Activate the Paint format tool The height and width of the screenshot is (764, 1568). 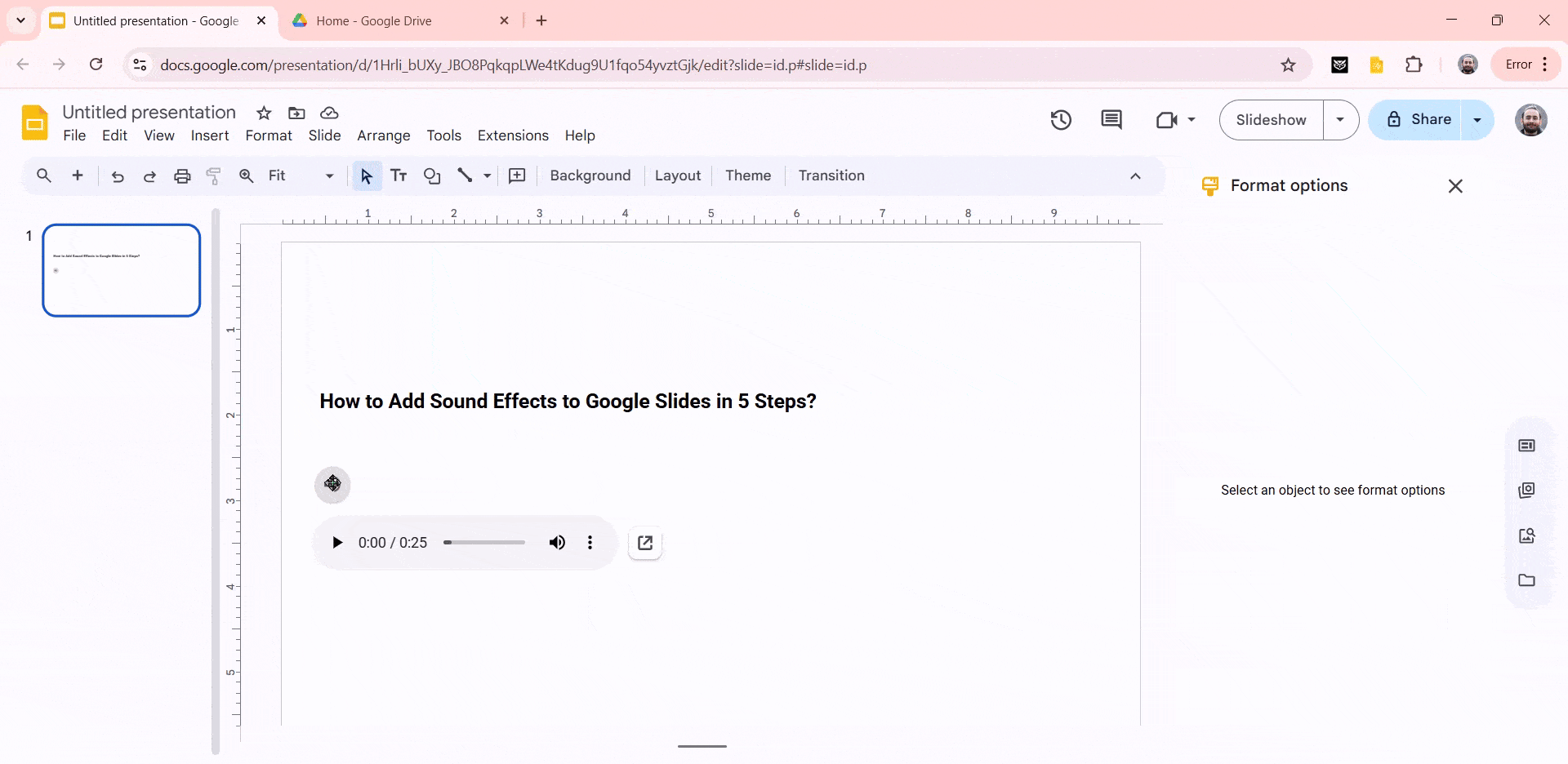coord(213,175)
